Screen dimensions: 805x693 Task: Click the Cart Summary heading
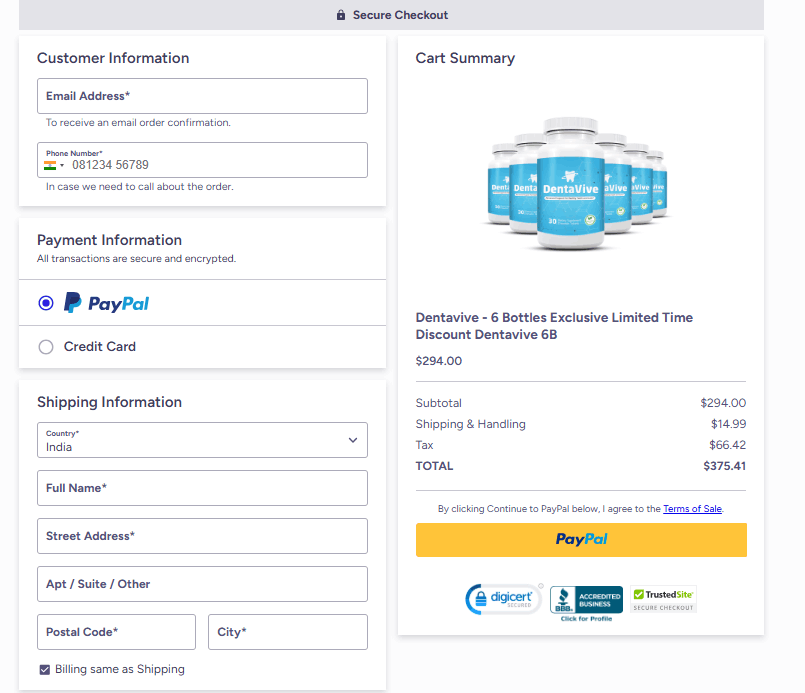tap(465, 58)
